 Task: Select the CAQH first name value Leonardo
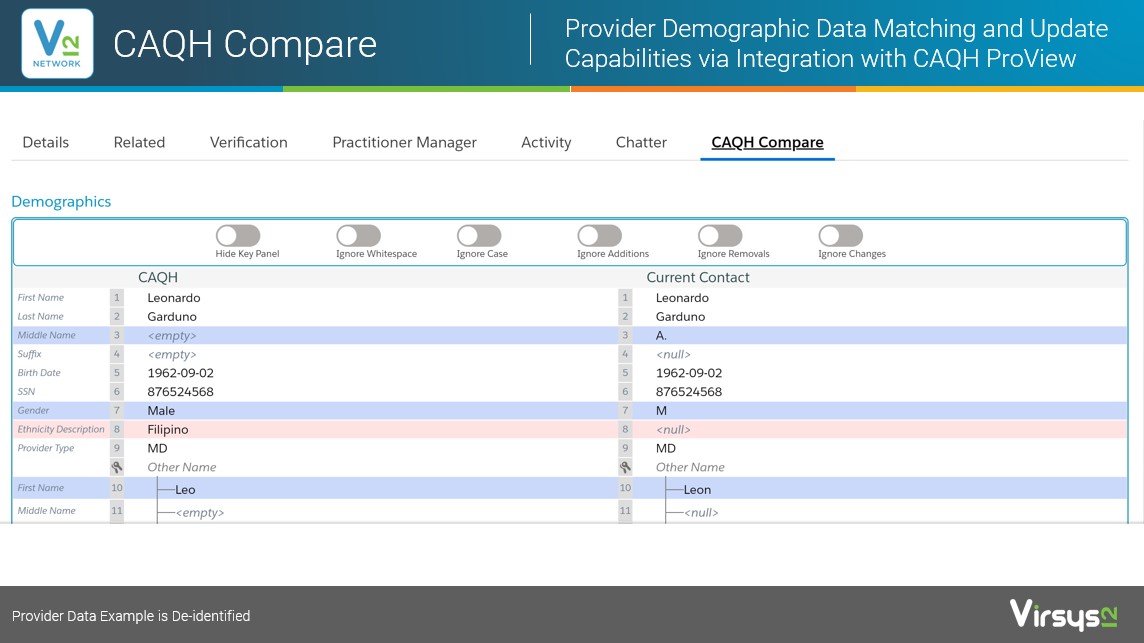pos(174,298)
